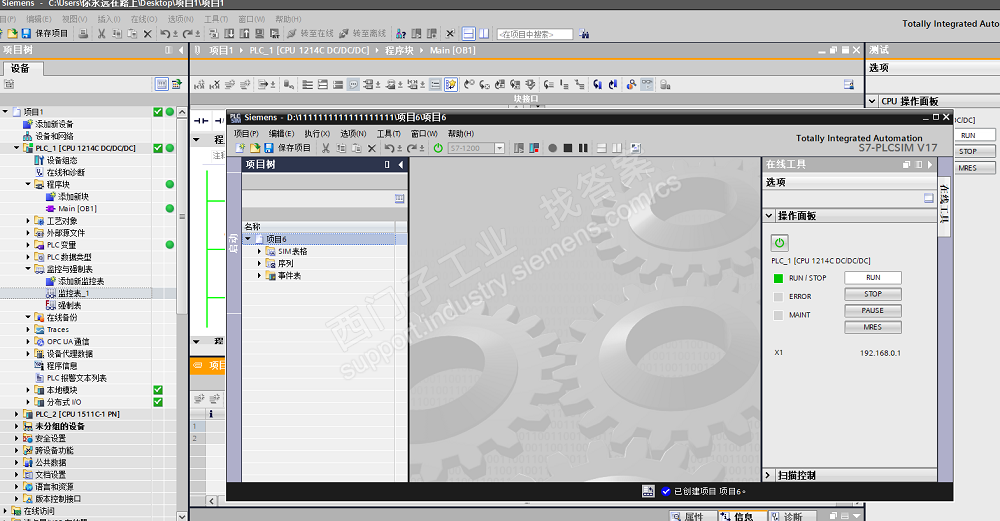
Task: Collapse PLCSIM project tree with arrow icon
Action: click(x=401, y=165)
